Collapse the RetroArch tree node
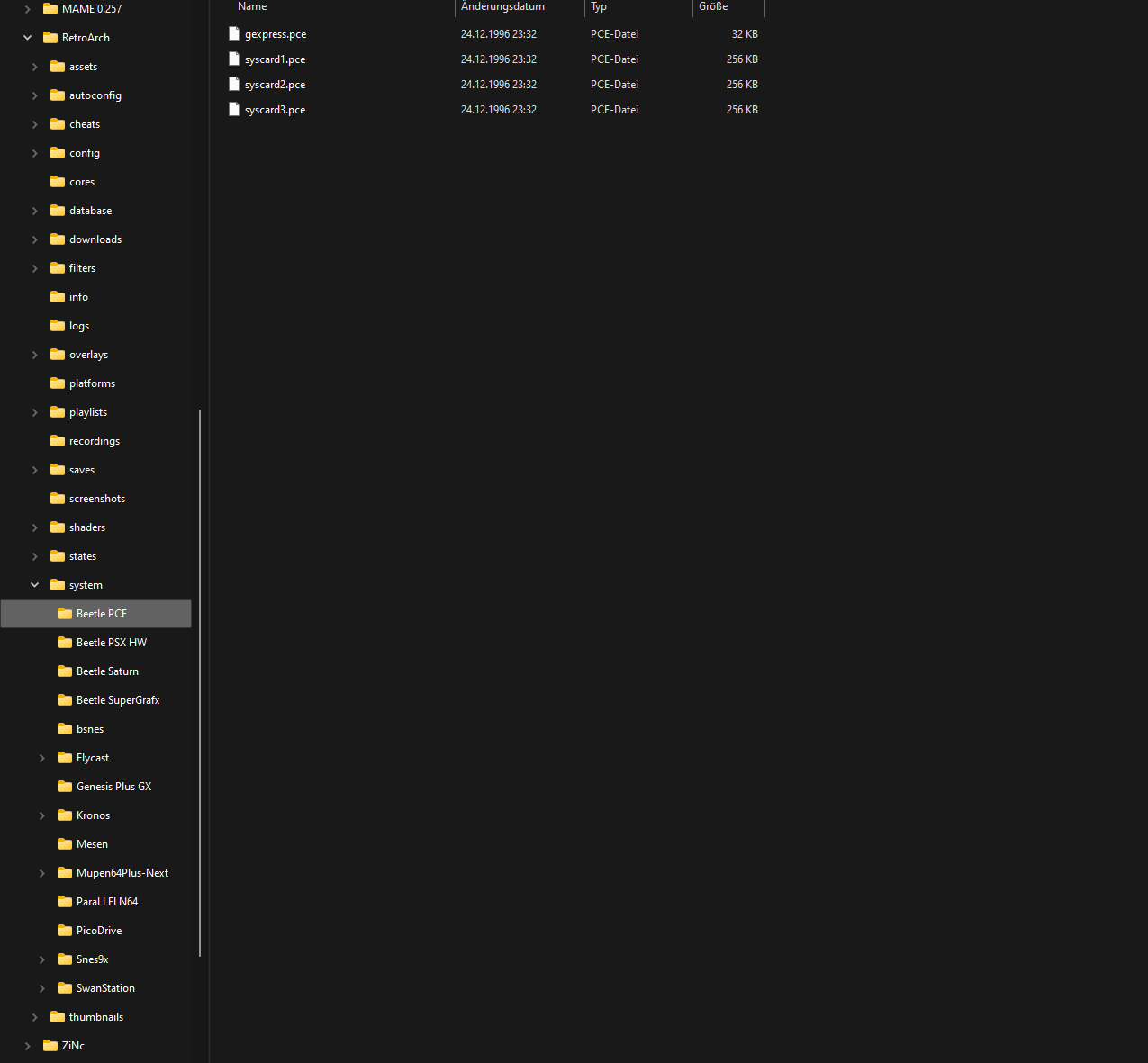This screenshot has width=1148, height=1063. click(27, 38)
